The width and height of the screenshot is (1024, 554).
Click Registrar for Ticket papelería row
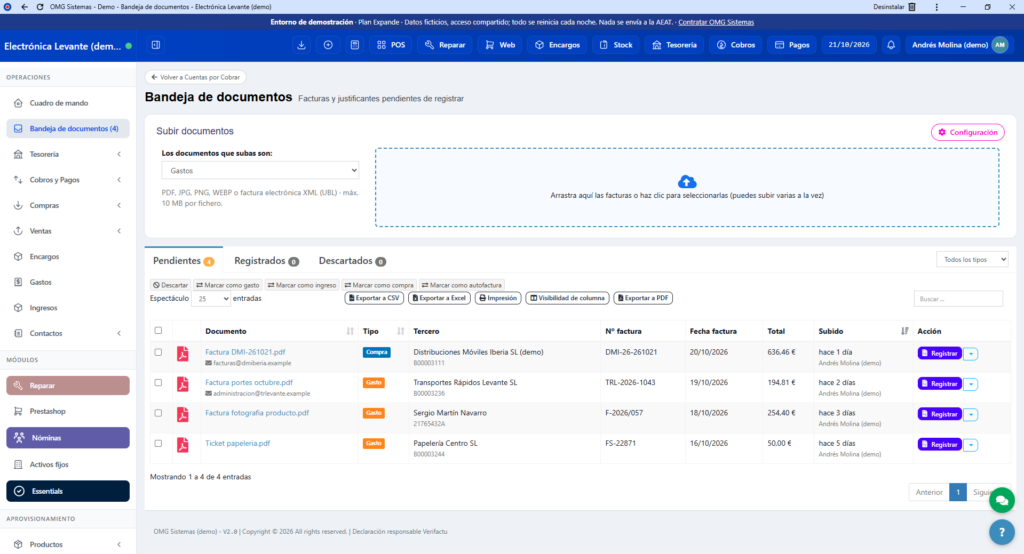pos(939,444)
